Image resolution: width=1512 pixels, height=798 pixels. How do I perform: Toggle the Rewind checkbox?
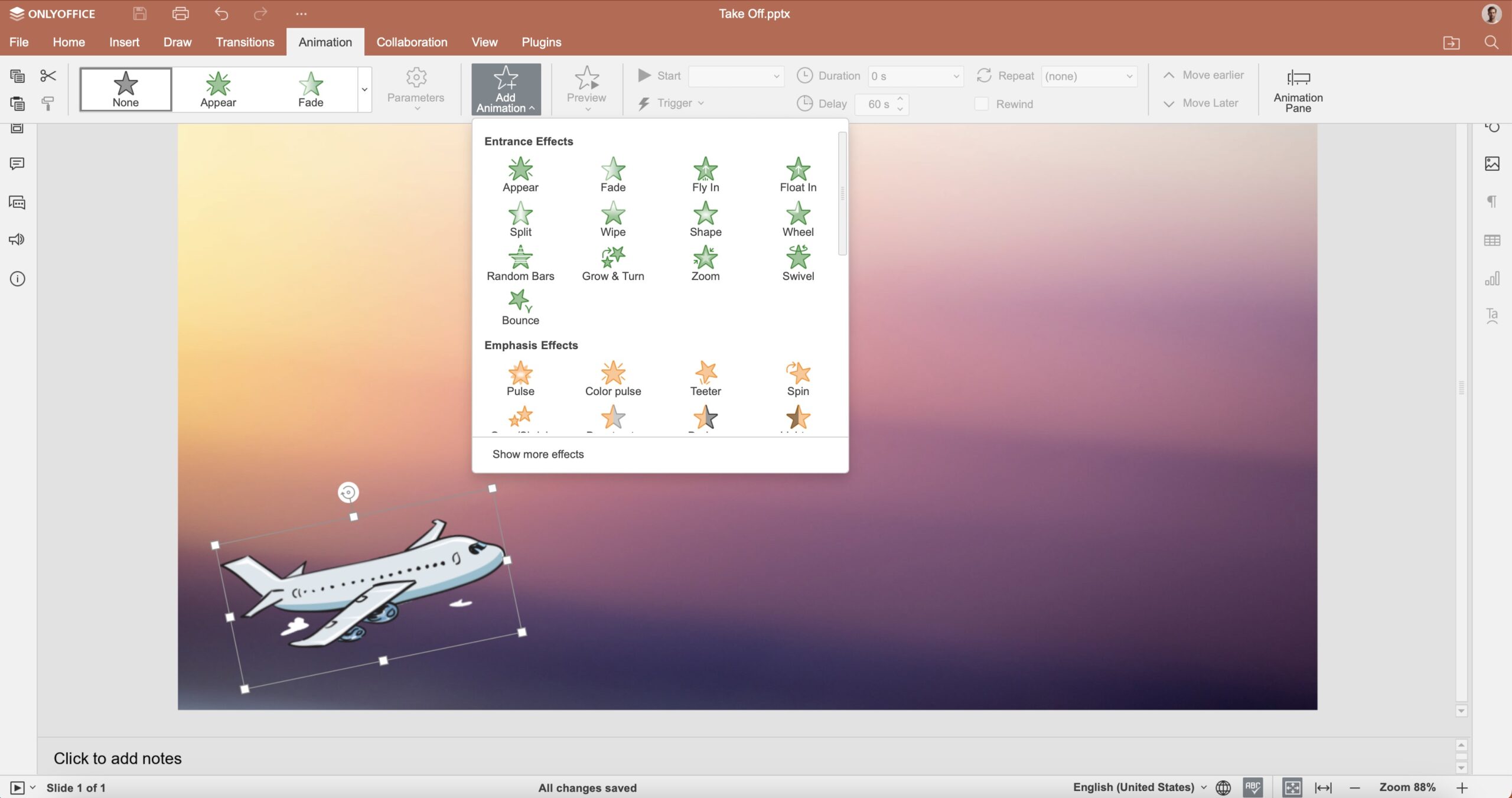tap(981, 104)
